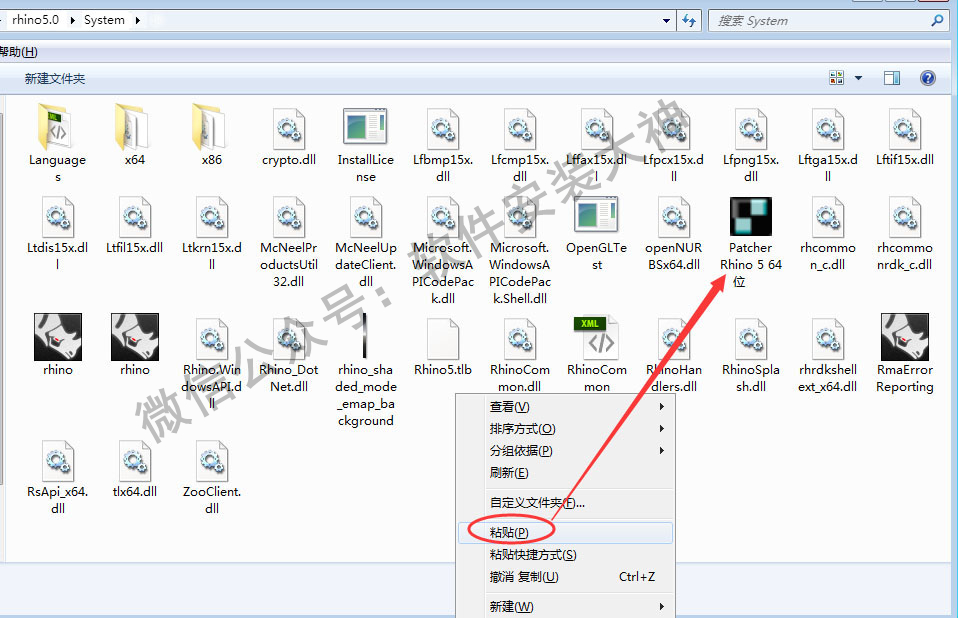Open 排序方式(O) submenu
This screenshot has height=618, width=958.
(x=565, y=429)
